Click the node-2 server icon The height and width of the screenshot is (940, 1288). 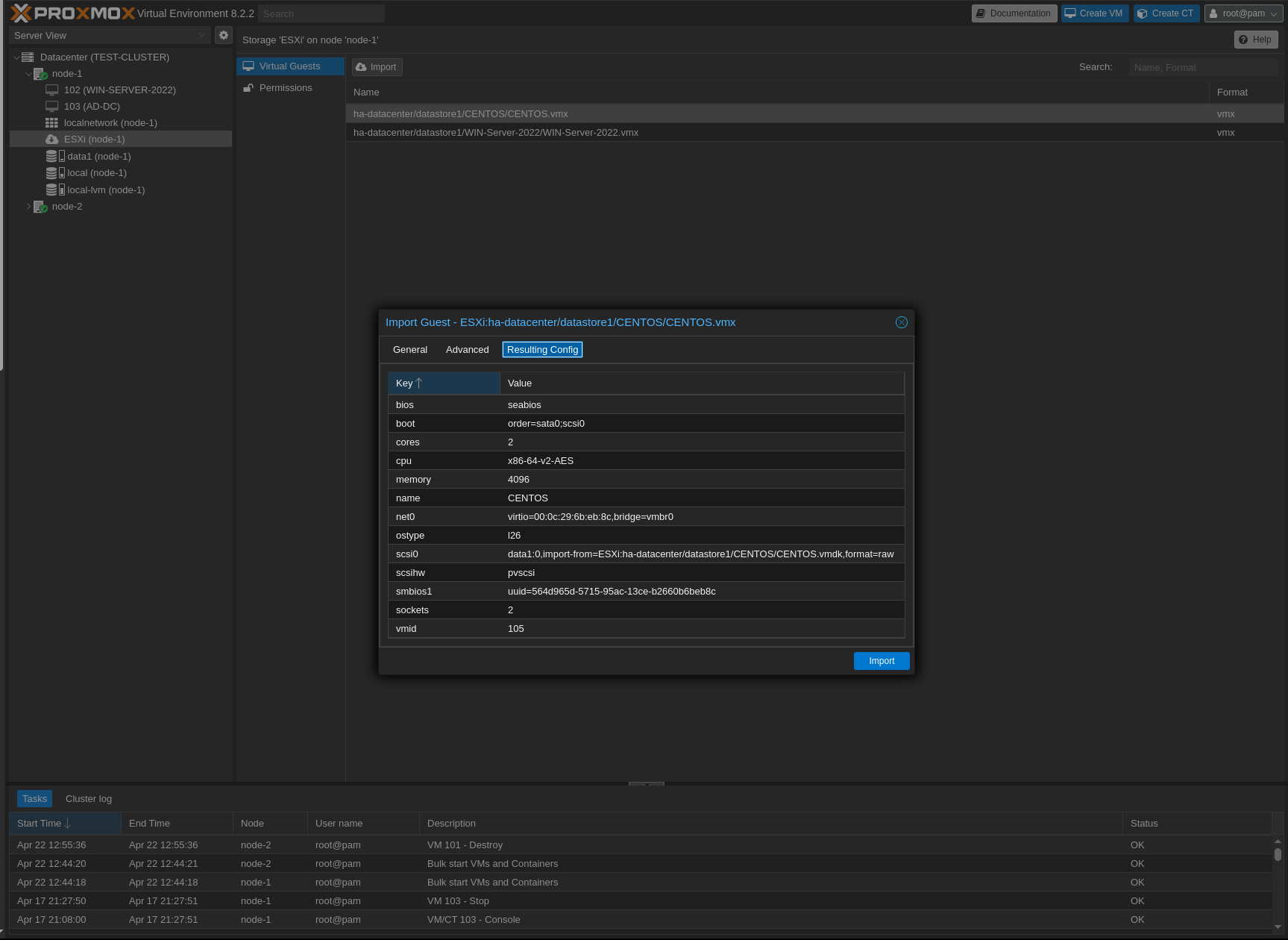point(40,207)
